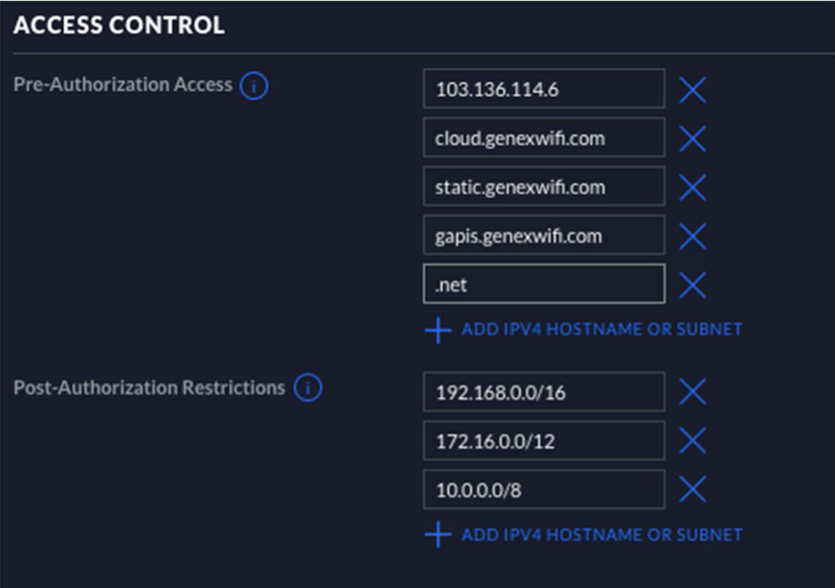This screenshot has height=588, width=835.
Task: Delete the gapis.genexwifi.com entry
Action: click(x=693, y=236)
